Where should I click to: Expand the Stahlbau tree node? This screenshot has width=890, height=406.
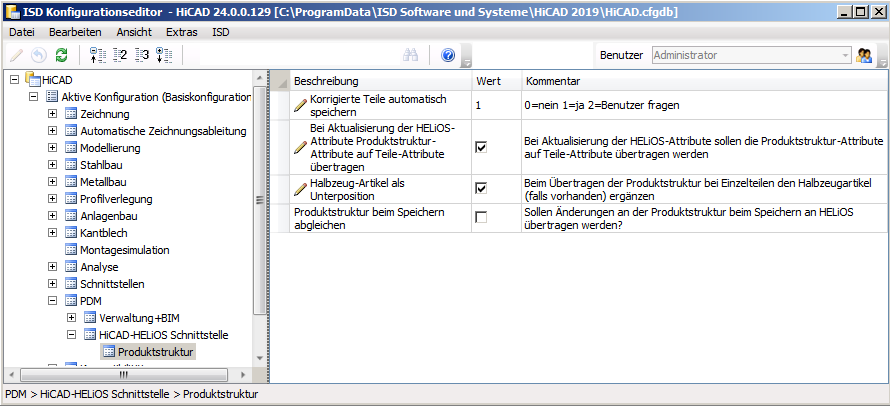tap(52, 164)
